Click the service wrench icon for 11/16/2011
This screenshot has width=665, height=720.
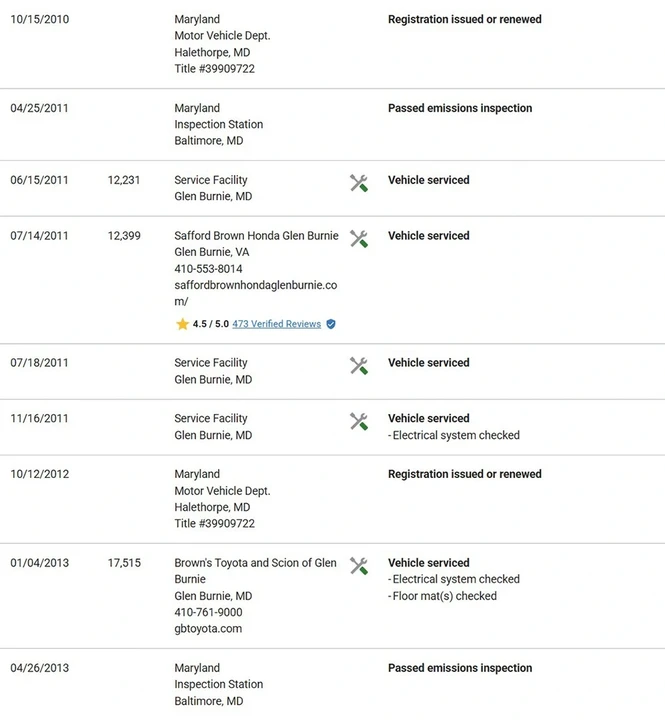[359, 422]
